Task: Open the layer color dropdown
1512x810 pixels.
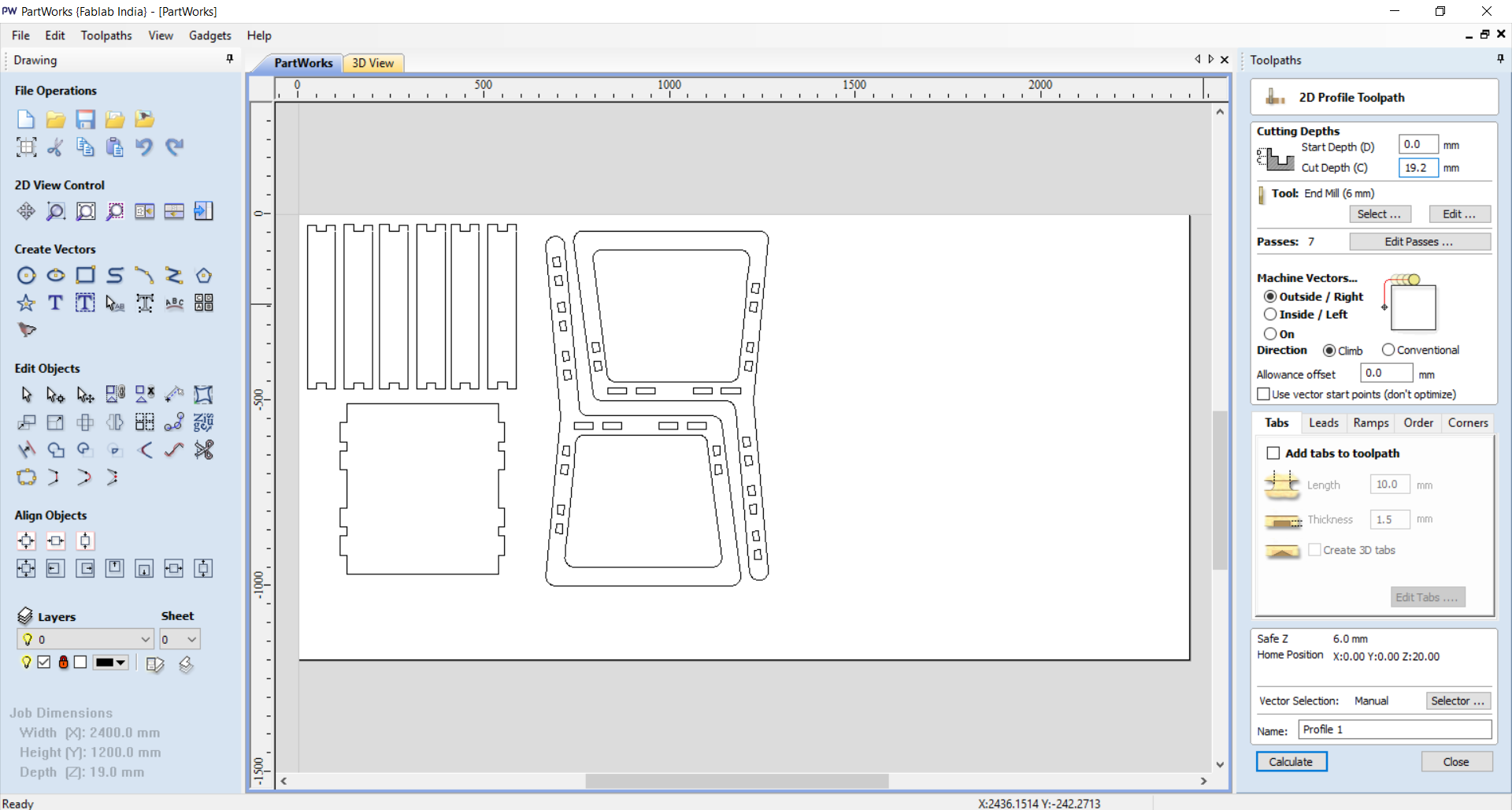Action: [x=110, y=663]
